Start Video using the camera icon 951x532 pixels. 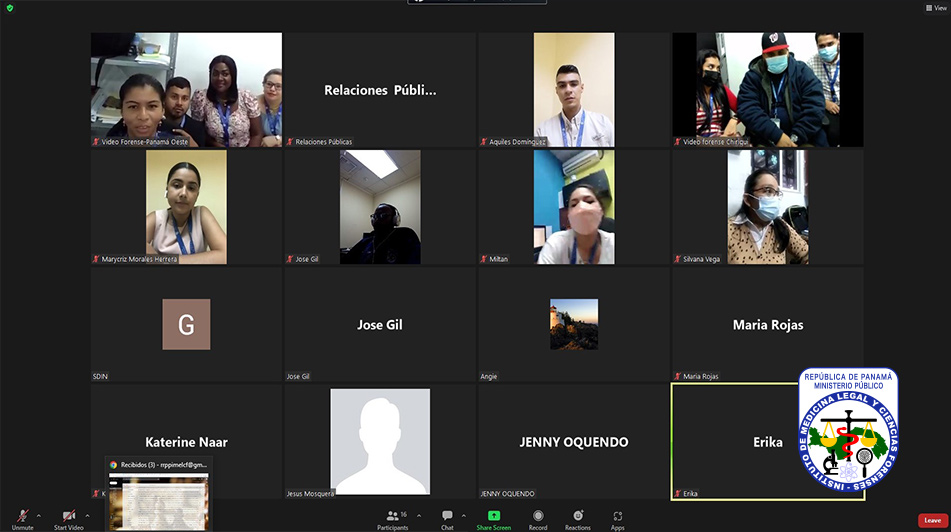coord(69,519)
